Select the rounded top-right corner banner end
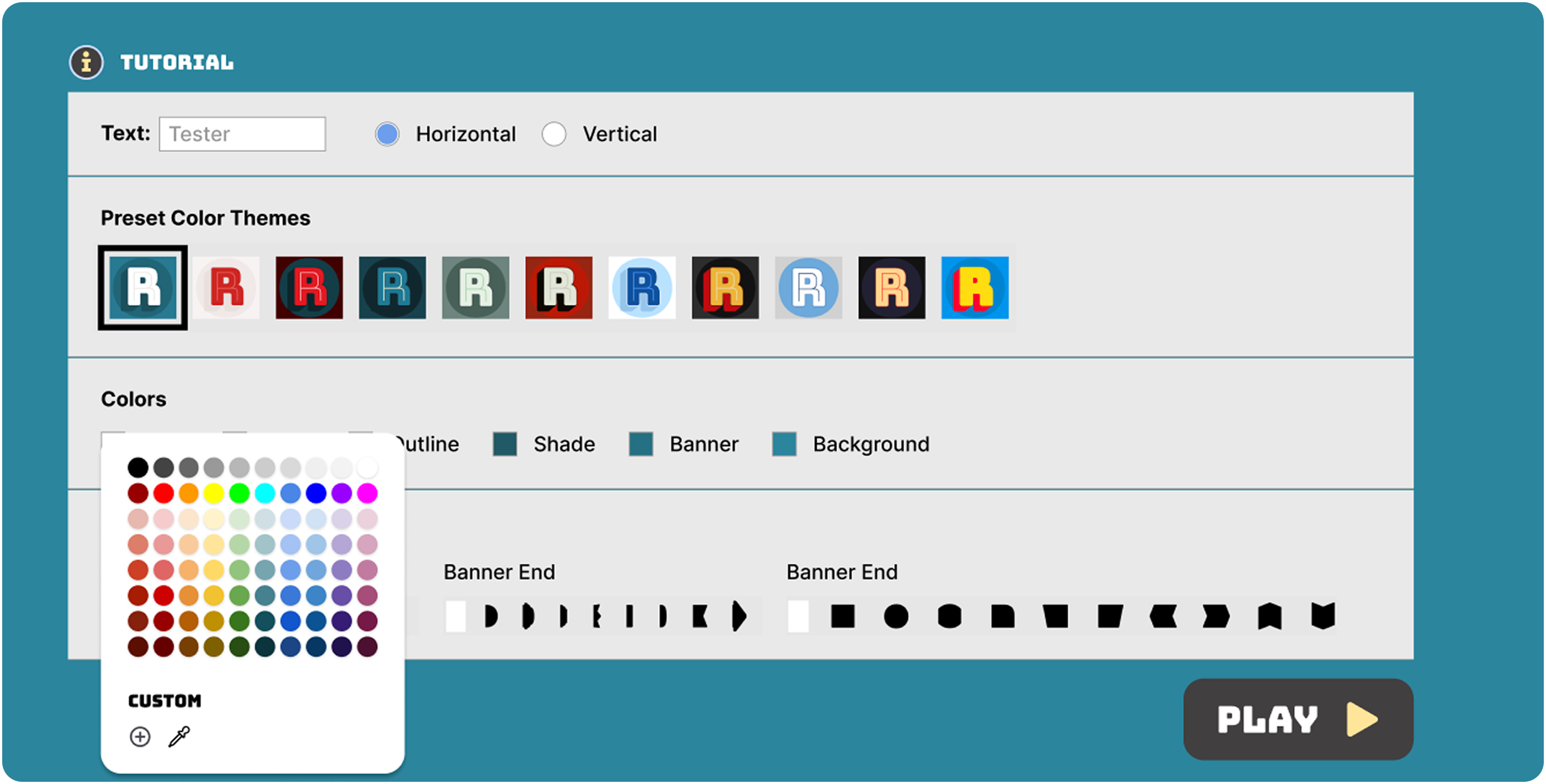The width and height of the screenshot is (1546, 784). tap(1003, 617)
